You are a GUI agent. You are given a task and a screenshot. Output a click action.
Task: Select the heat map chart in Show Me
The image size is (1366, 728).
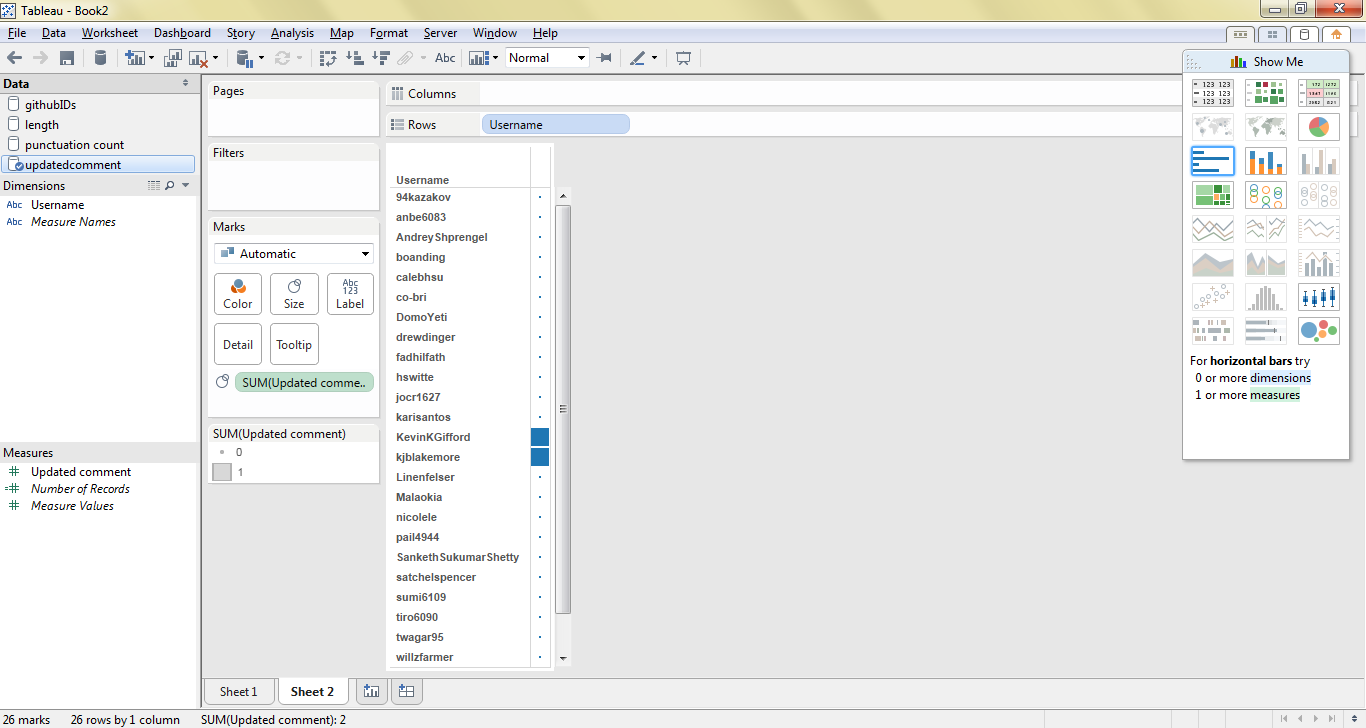coord(1266,93)
